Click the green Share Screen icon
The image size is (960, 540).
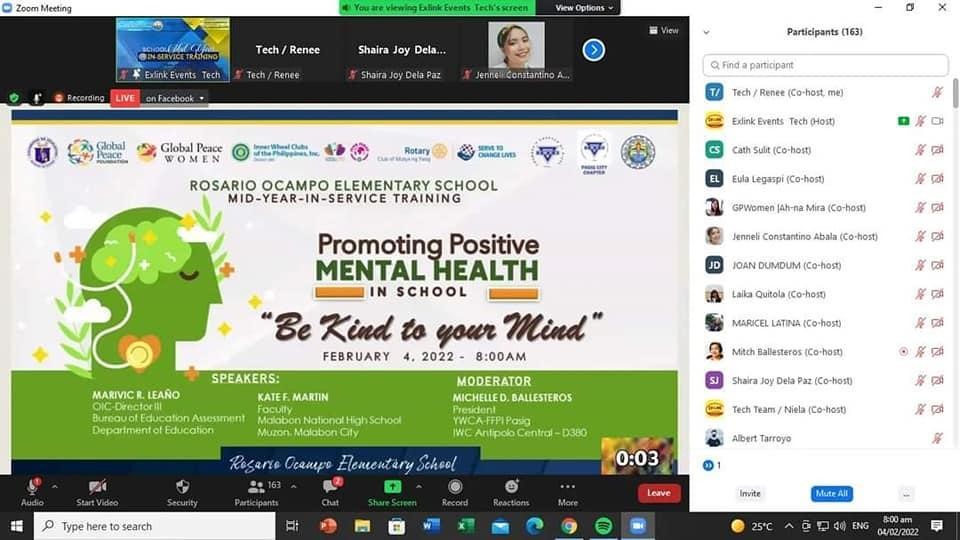coord(392,487)
